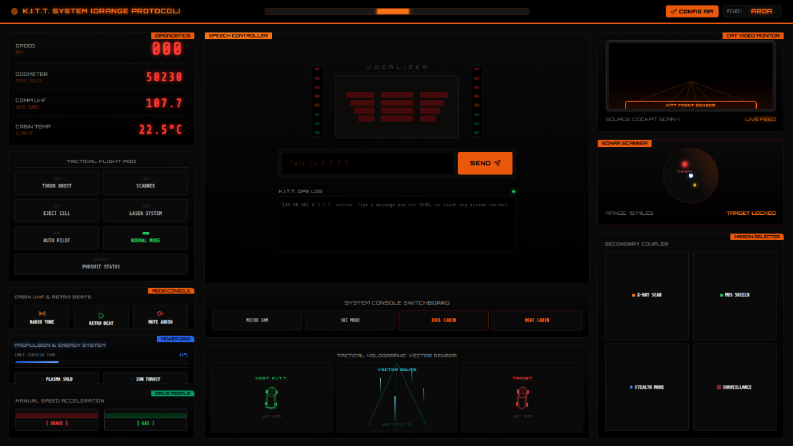Toggle Normal Mode

[145, 238]
